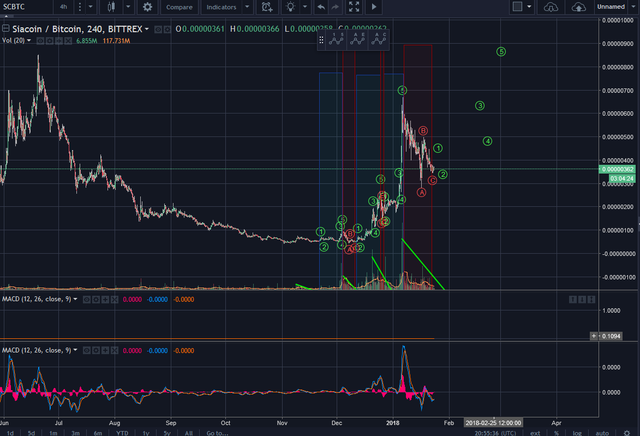Select the YTD date range
Screen dimensions: 640x436
[x=122, y=433]
